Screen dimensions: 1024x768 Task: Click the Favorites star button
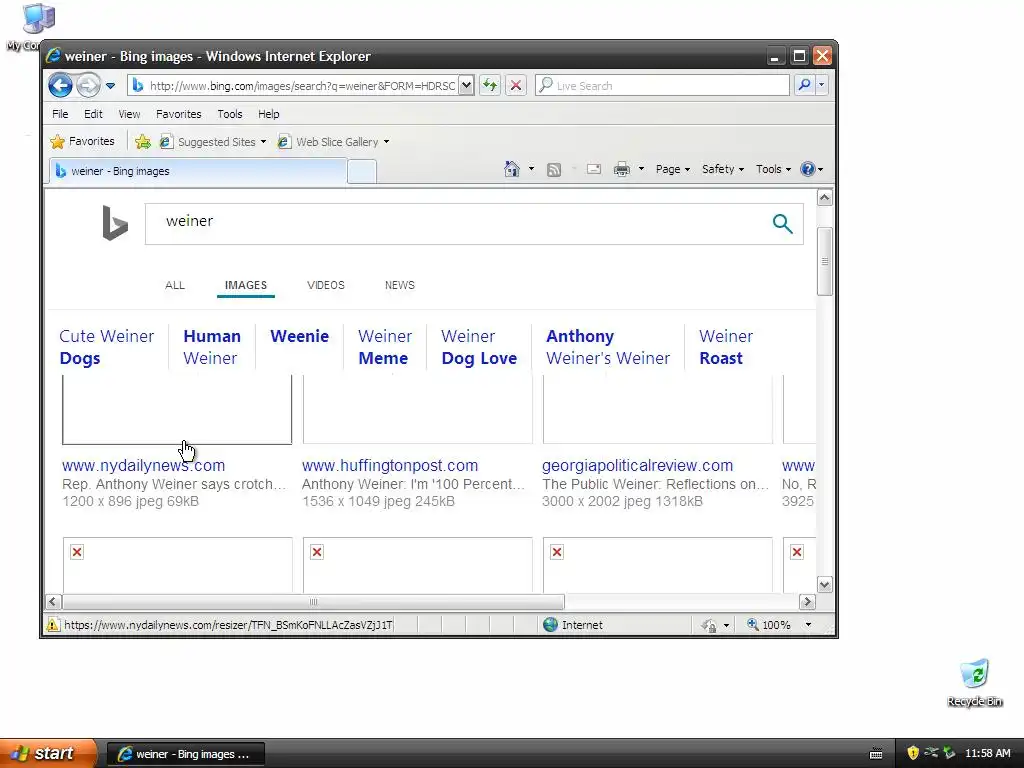click(82, 141)
